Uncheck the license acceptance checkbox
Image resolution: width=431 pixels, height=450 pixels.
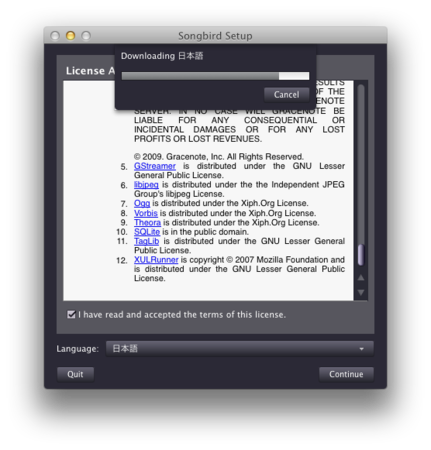coord(71,314)
